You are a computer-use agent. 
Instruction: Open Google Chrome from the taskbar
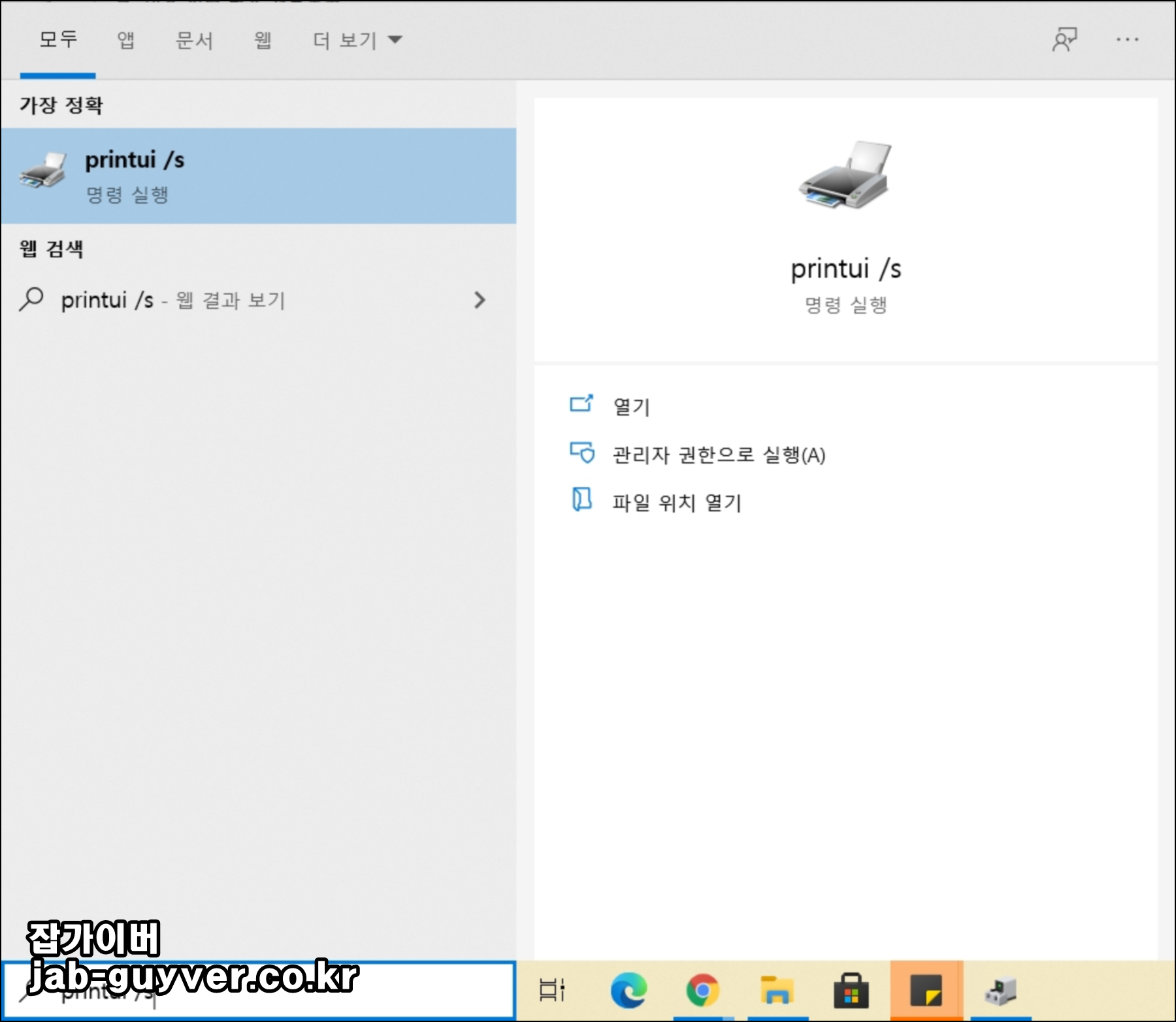702,990
